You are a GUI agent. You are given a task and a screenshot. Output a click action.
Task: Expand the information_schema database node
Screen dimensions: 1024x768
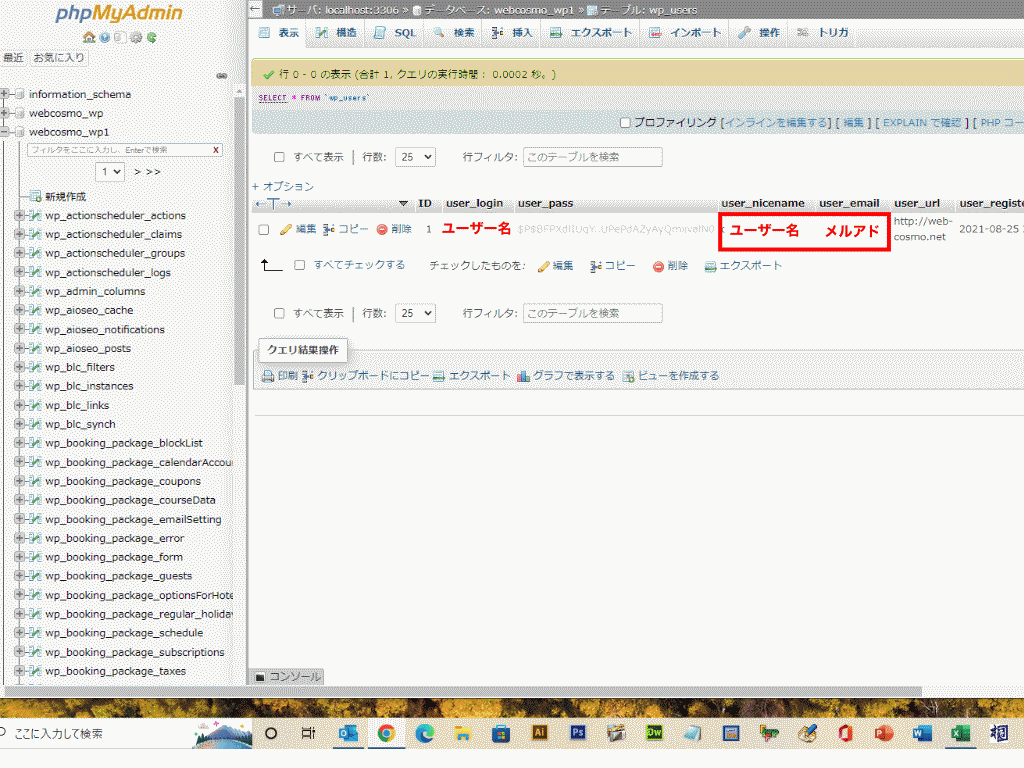click(5, 94)
